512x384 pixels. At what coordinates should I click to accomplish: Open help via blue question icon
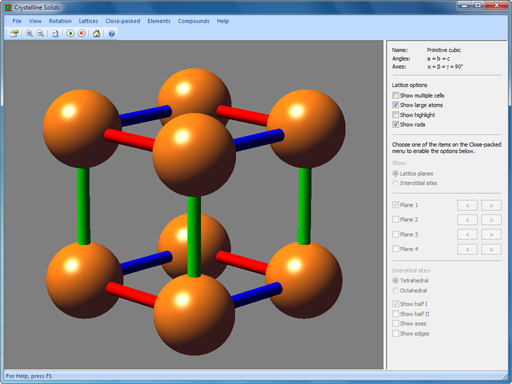112,34
